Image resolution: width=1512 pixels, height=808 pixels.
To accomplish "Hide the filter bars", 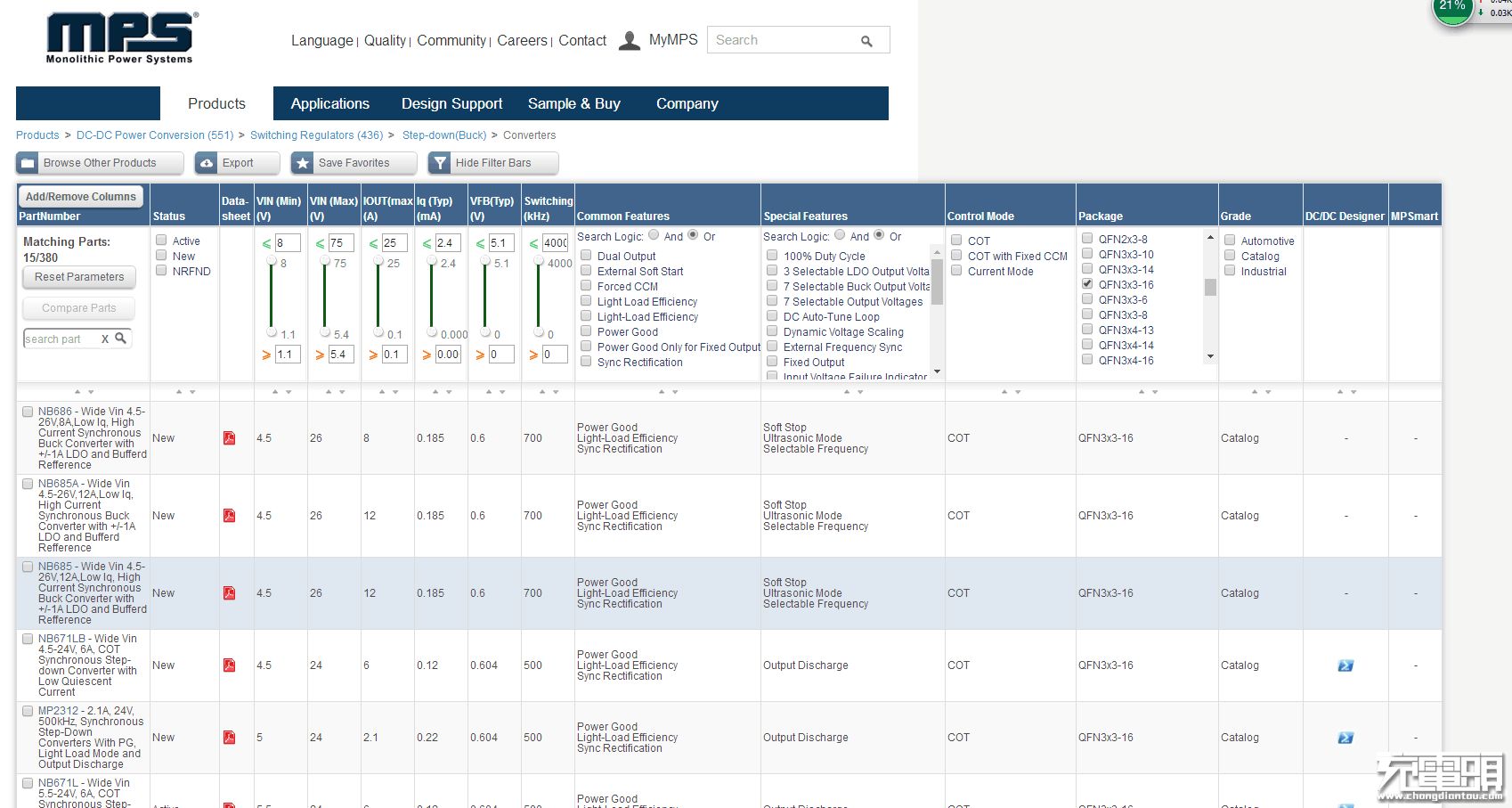I will coord(493,163).
